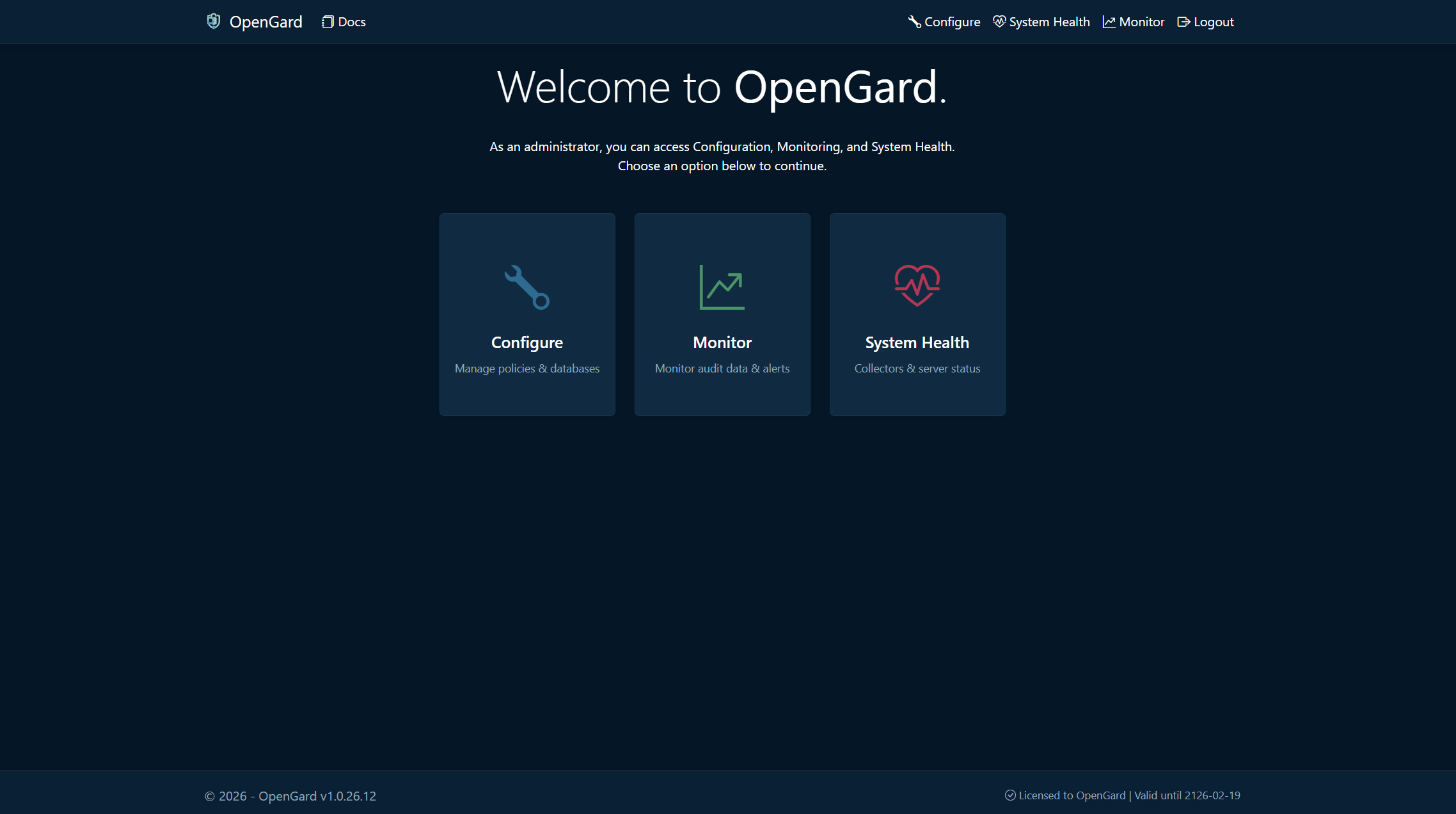Image resolution: width=1456 pixels, height=814 pixels.
Task: Click the OpenGard shield logo icon
Action: coord(214,21)
